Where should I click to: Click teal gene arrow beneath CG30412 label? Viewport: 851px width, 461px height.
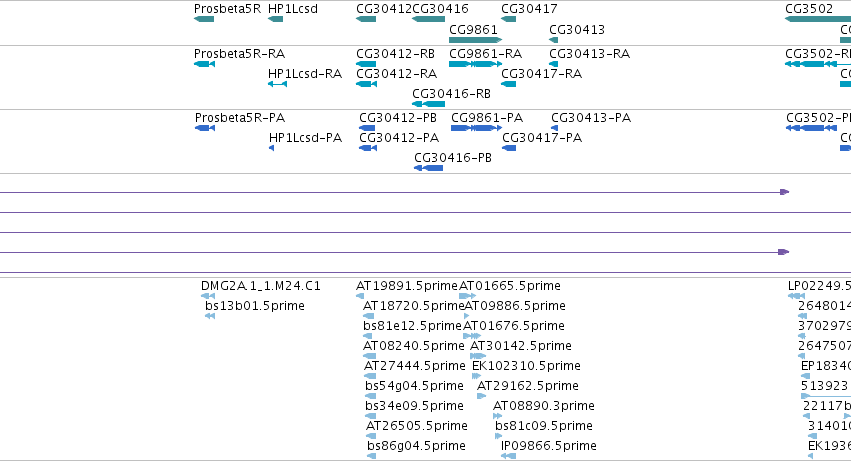[x=366, y=19]
